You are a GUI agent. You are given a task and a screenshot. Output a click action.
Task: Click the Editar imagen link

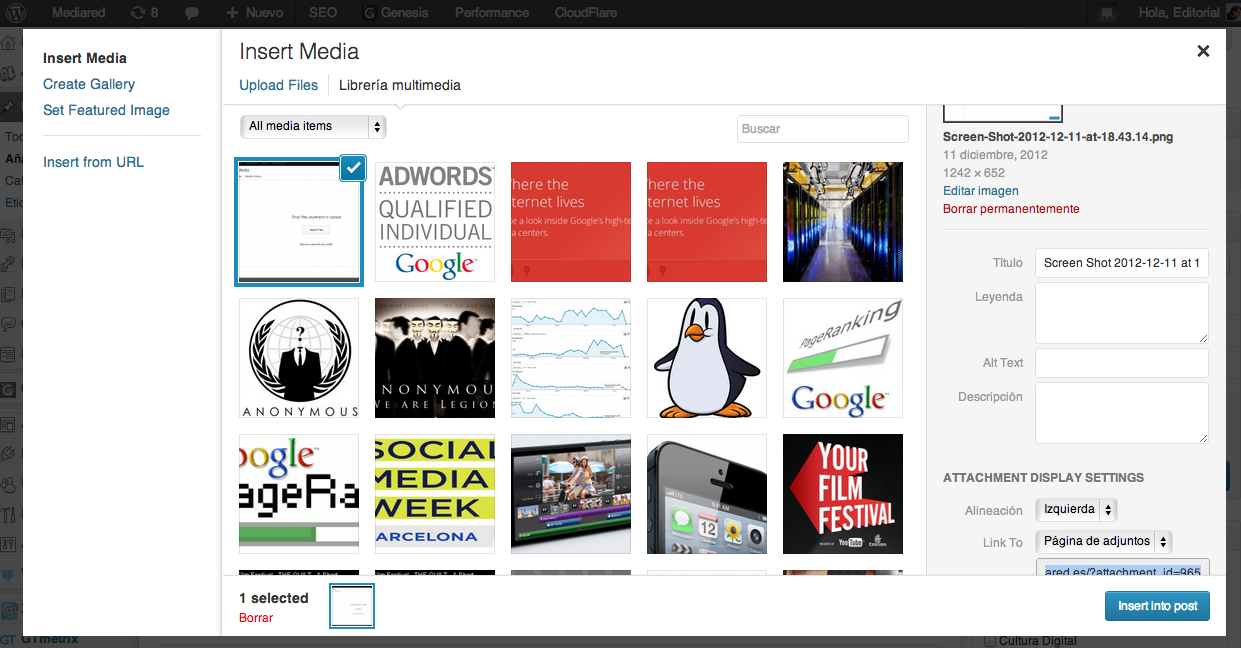[981, 190]
